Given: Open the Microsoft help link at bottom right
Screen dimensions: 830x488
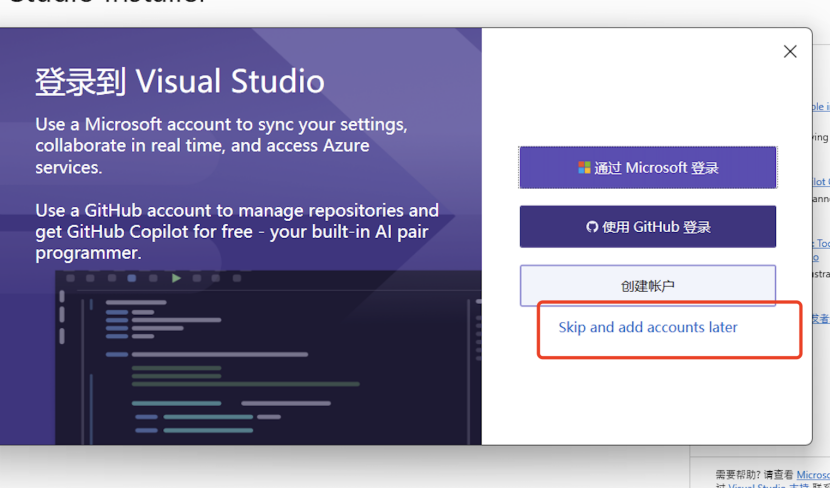Looking at the screenshot, I should coord(812,474).
